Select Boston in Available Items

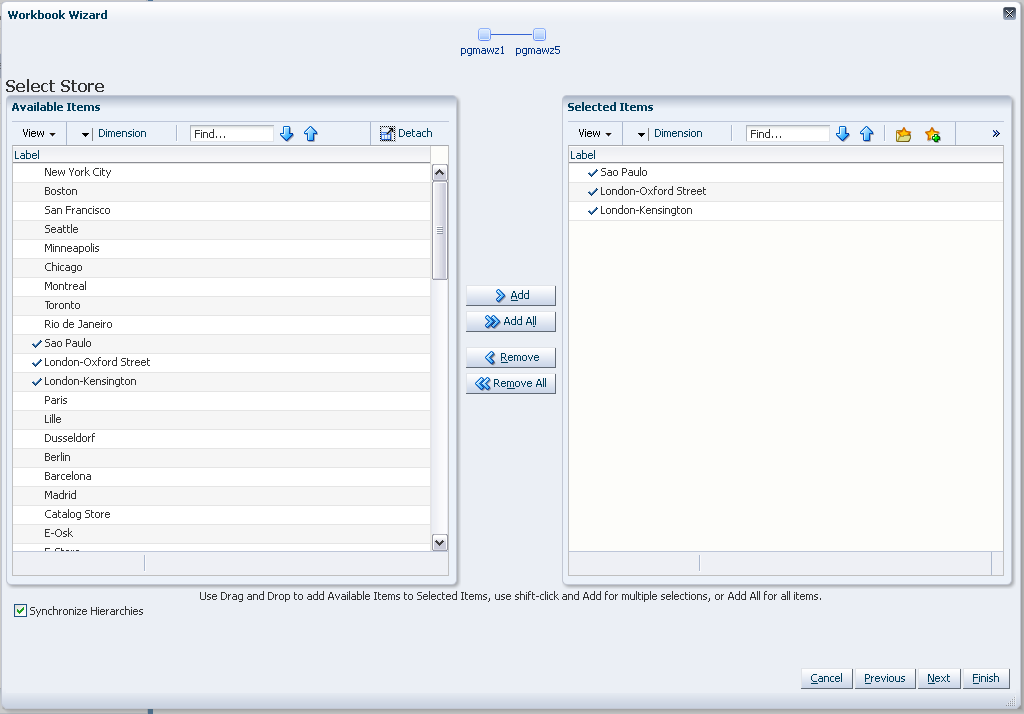coord(221,191)
